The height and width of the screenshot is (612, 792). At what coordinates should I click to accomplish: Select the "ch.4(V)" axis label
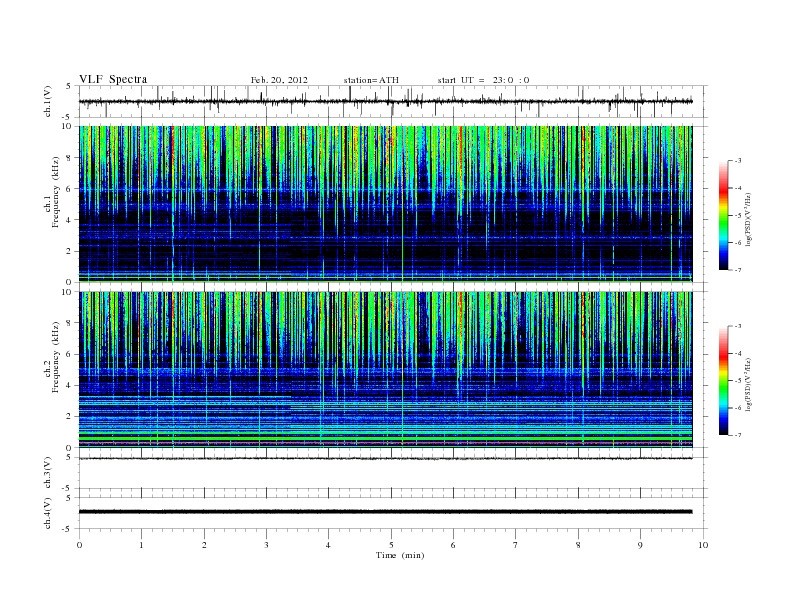[x=48, y=513]
